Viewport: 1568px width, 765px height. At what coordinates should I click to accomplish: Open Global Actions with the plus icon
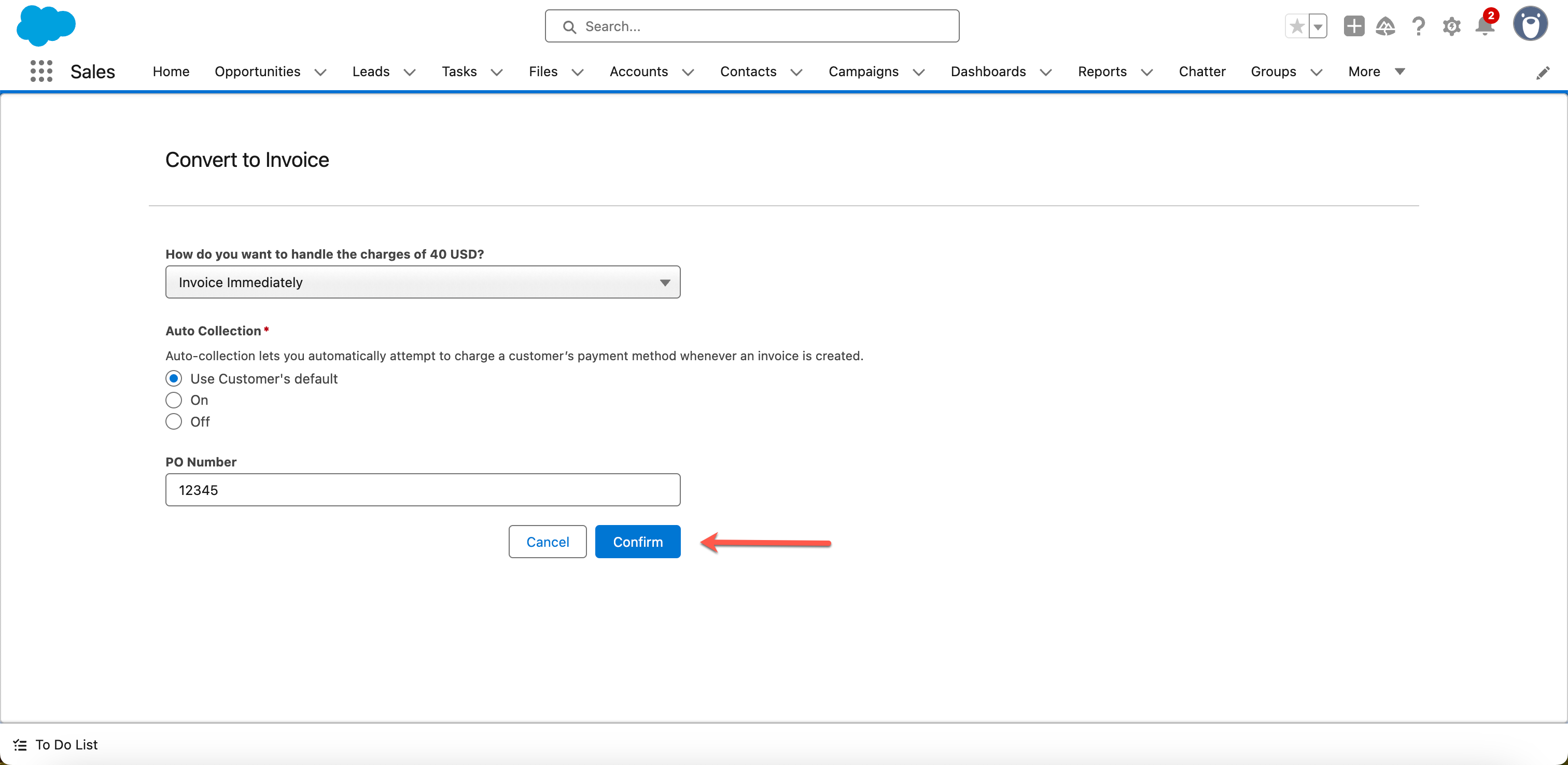click(1354, 26)
